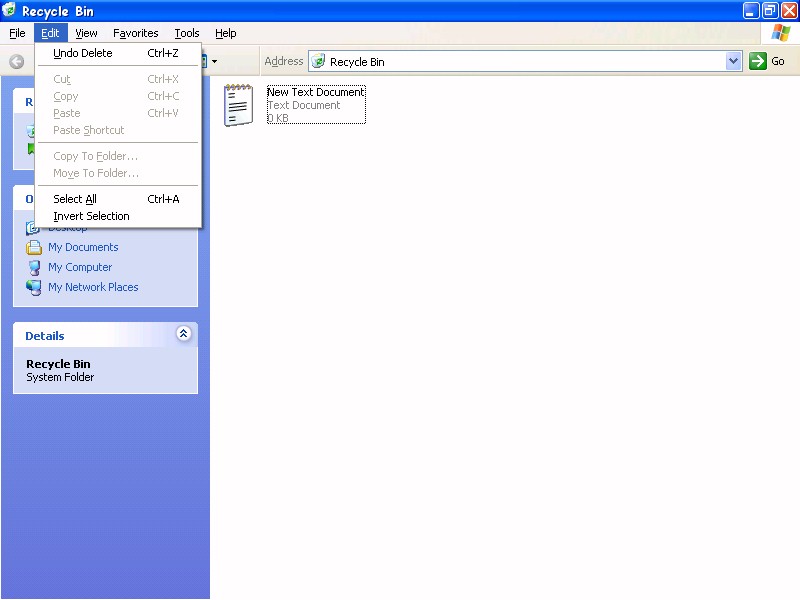The width and height of the screenshot is (800, 600).
Task: Click the Recycle Bin title bar icon
Action: (9, 10)
